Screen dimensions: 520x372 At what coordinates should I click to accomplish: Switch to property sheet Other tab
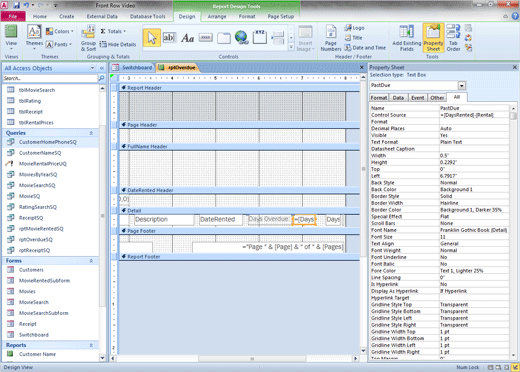(437, 98)
